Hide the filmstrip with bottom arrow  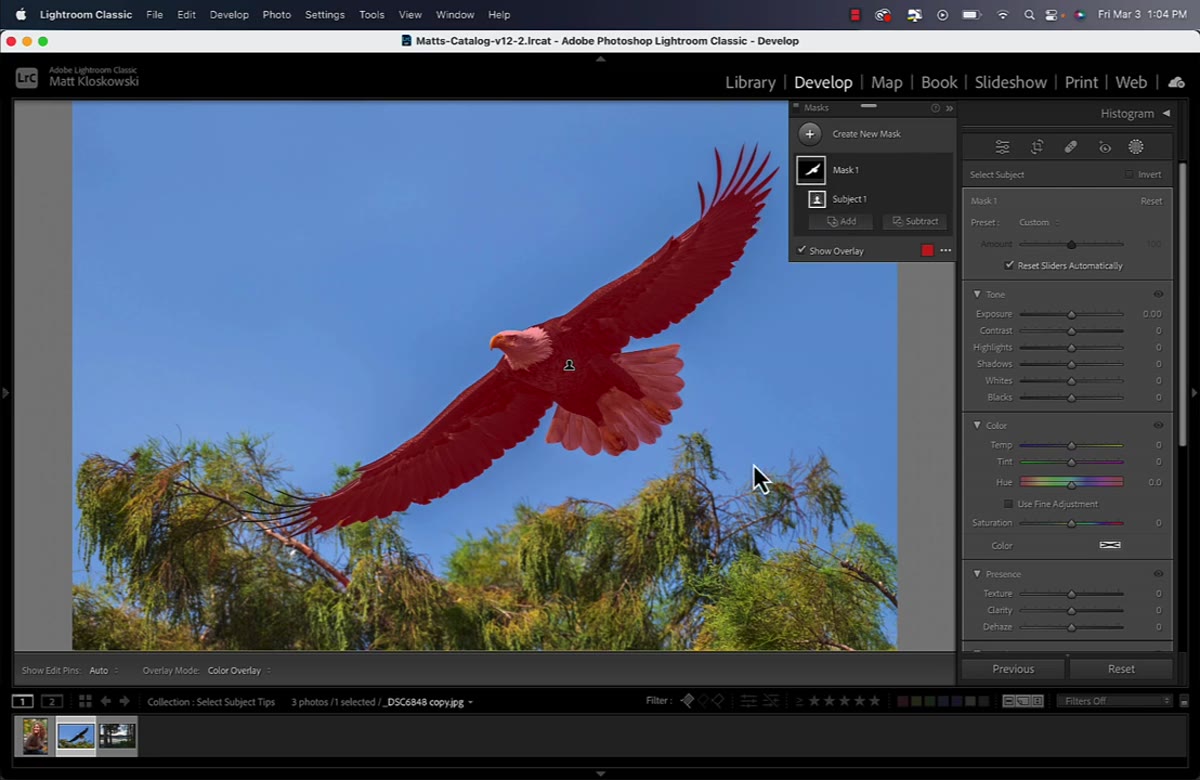[x=600, y=773]
